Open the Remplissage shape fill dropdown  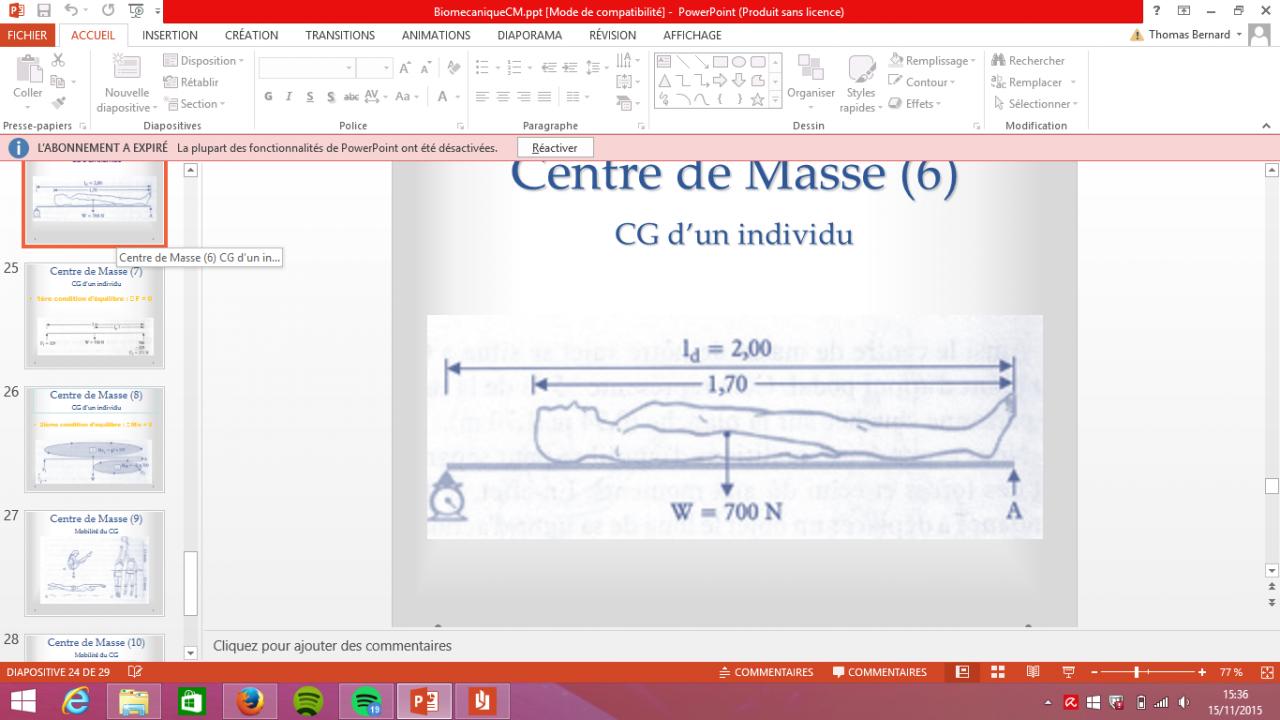[x=930, y=61]
